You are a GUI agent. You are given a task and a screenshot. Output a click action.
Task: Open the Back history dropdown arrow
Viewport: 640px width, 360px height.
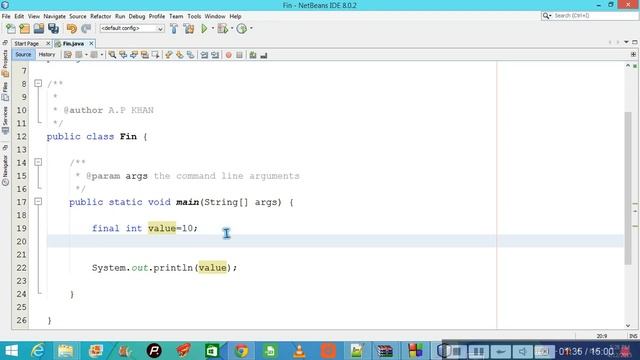pyautogui.click(x=86, y=55)
